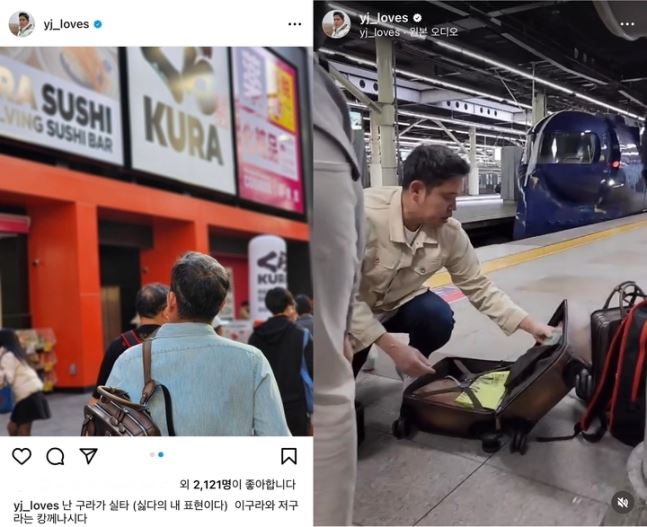This screenshot has width=647, height=527.
Task: Open the right reel's three-dot options menu
Action: [x=627, y=24]
